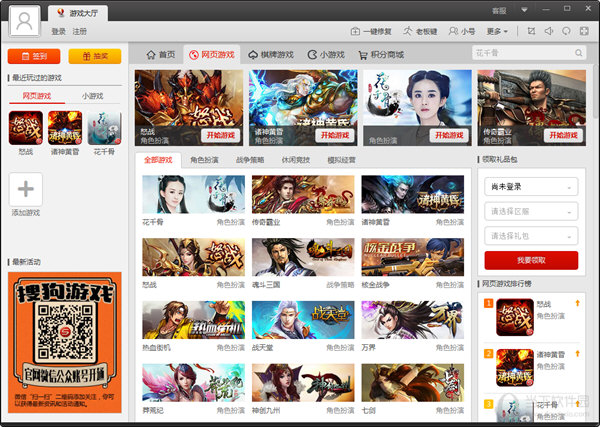This screenshot has height=427, width=600.
Task: Toggle fullscreen with the expand icon
Action: coord(584,31)
